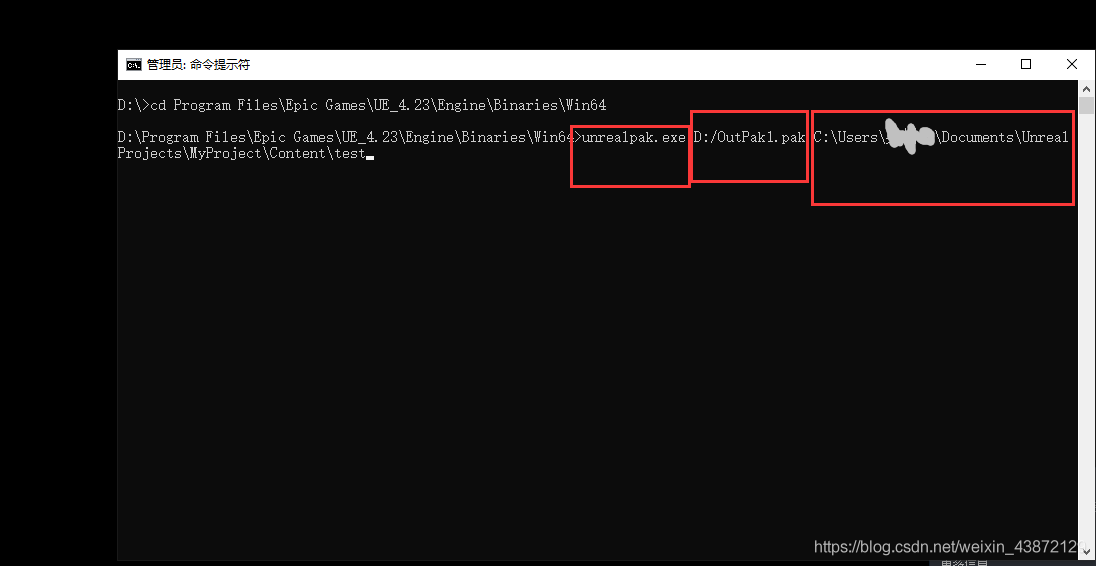Viewport: 1096px width, 566px height.
Task: Click the D:\Program Files prompt path
Action: 340,137
